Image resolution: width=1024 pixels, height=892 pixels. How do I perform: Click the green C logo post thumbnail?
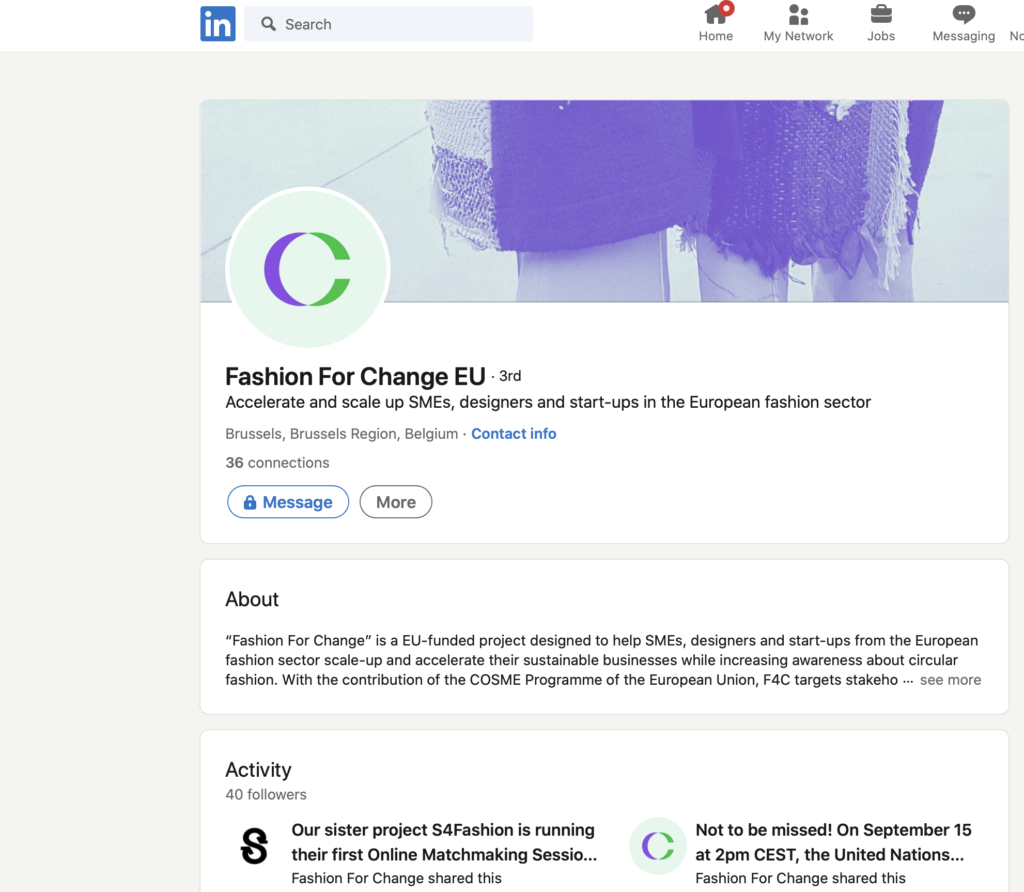pos(658,846)
